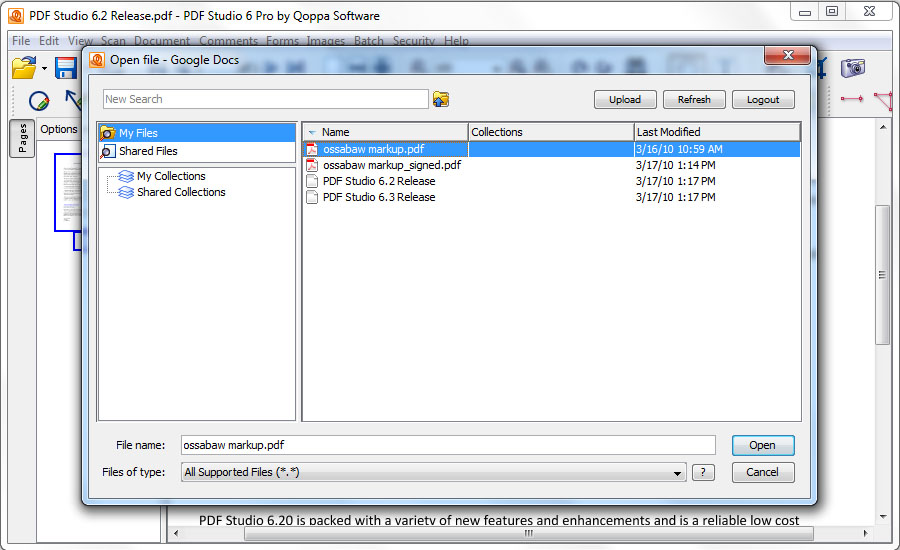Image resolution: width=900 pixels, height=550 pixels.
Task: Click the Refresh button
Action: tap(694, 99)
